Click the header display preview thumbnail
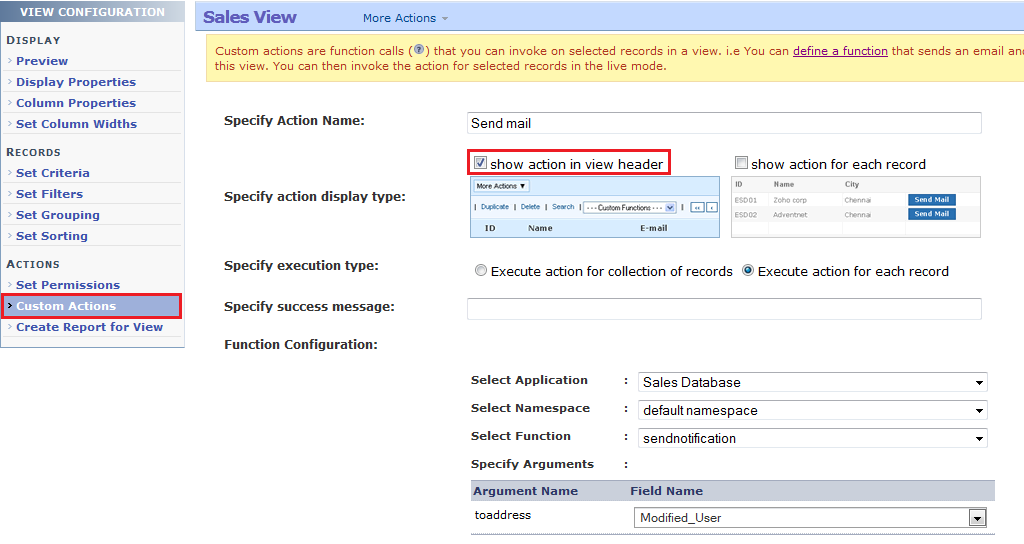Viewport: 1024px width, 544px height. [x=594, y=207]
